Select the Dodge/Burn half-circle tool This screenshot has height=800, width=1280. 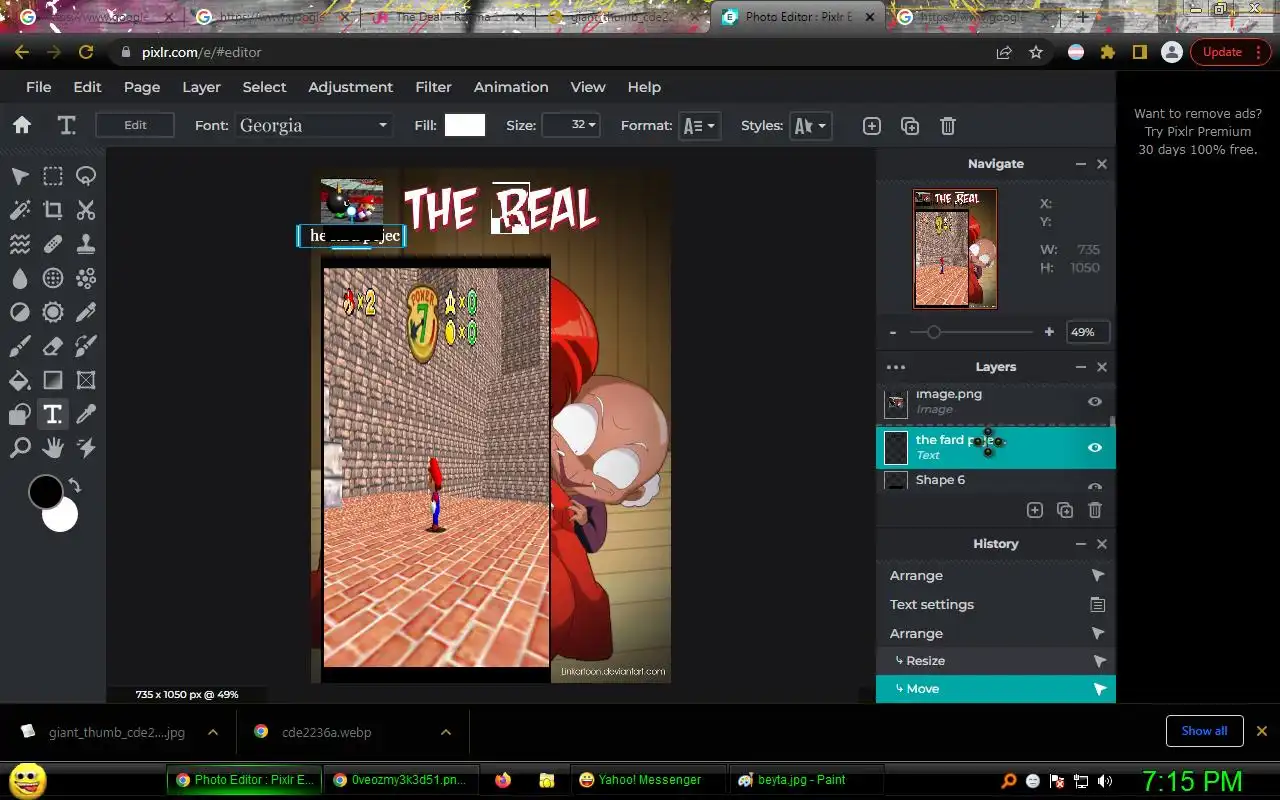click(x=20, y=312)
